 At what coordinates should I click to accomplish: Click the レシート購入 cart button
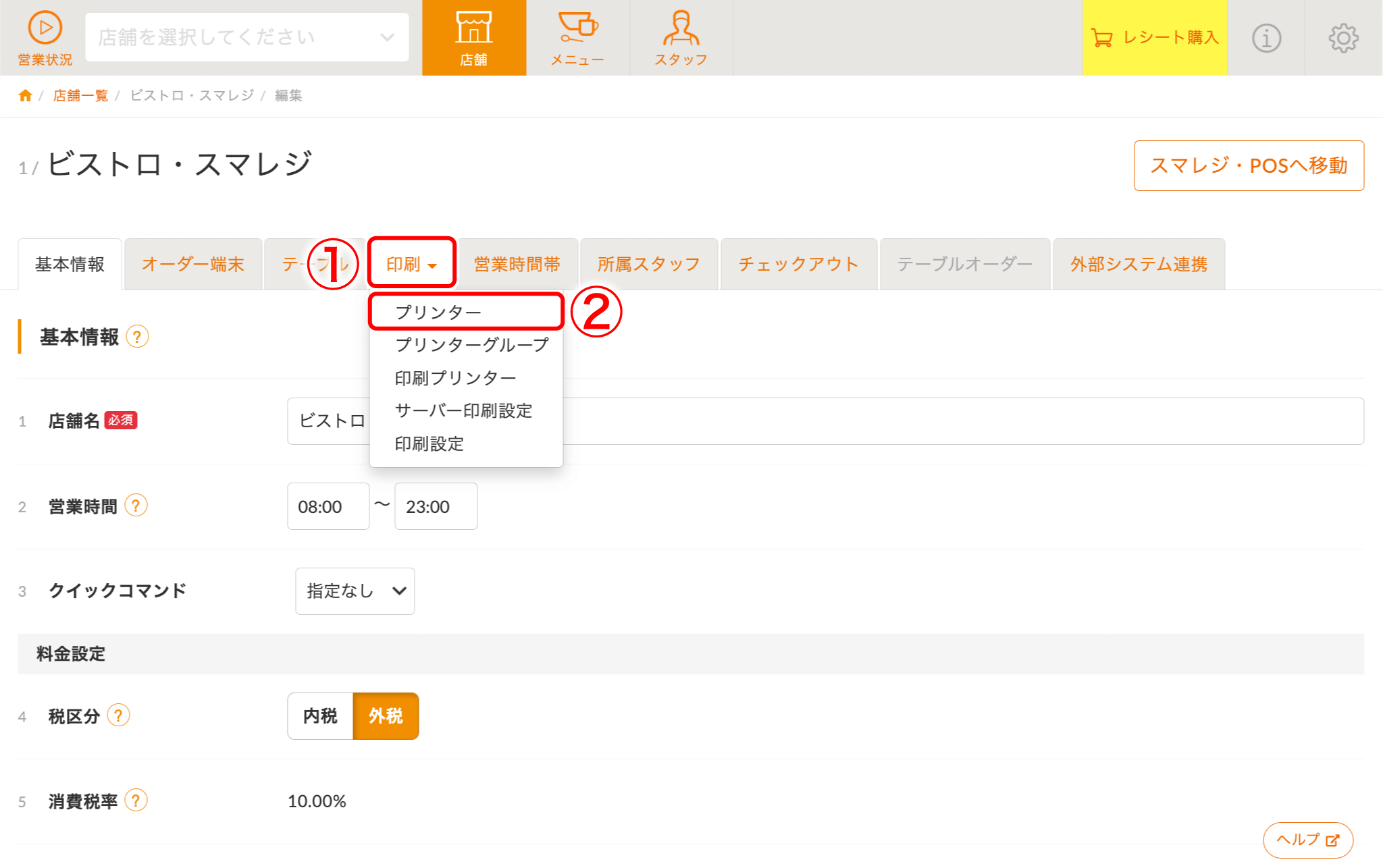point(1155,38)
